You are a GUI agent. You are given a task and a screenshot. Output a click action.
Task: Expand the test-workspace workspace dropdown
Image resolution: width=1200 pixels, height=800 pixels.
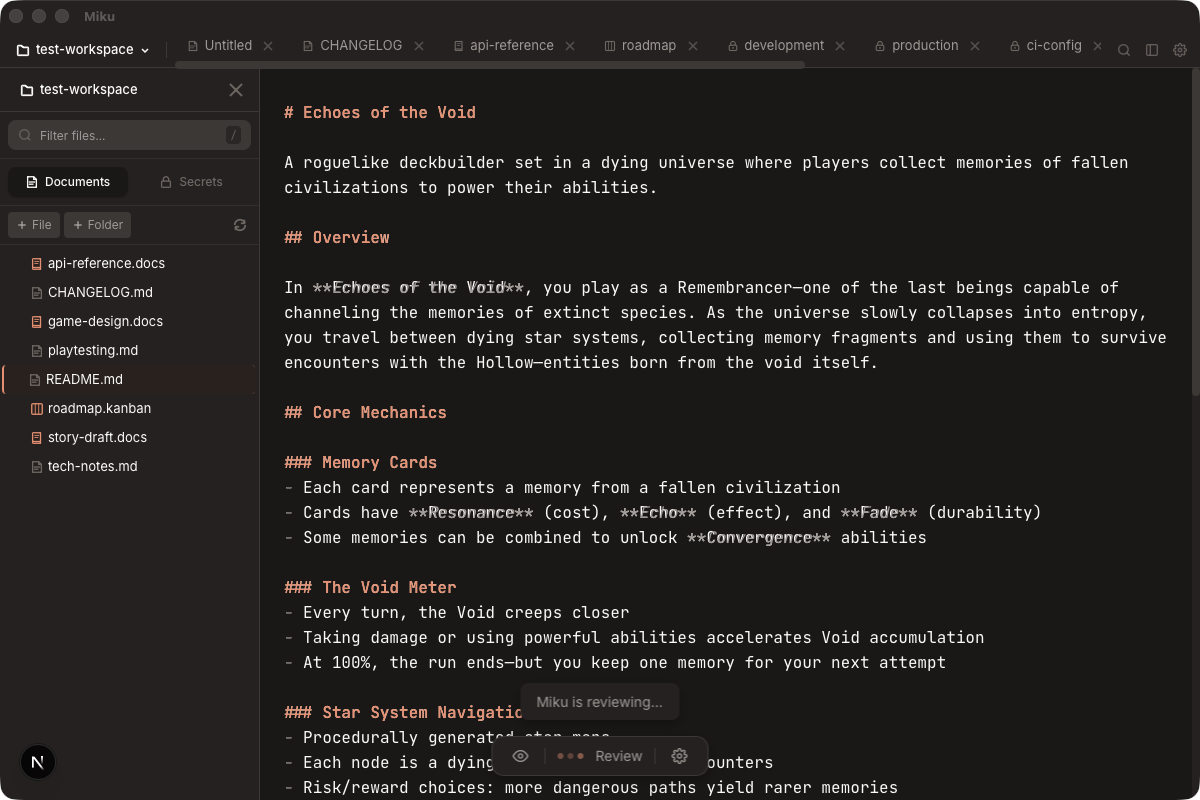click(x=84, y=49)
